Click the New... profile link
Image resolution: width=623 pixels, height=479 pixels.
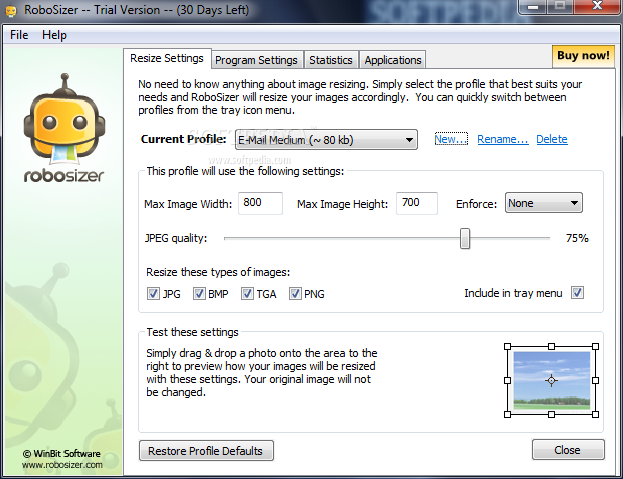coord(451,139)
